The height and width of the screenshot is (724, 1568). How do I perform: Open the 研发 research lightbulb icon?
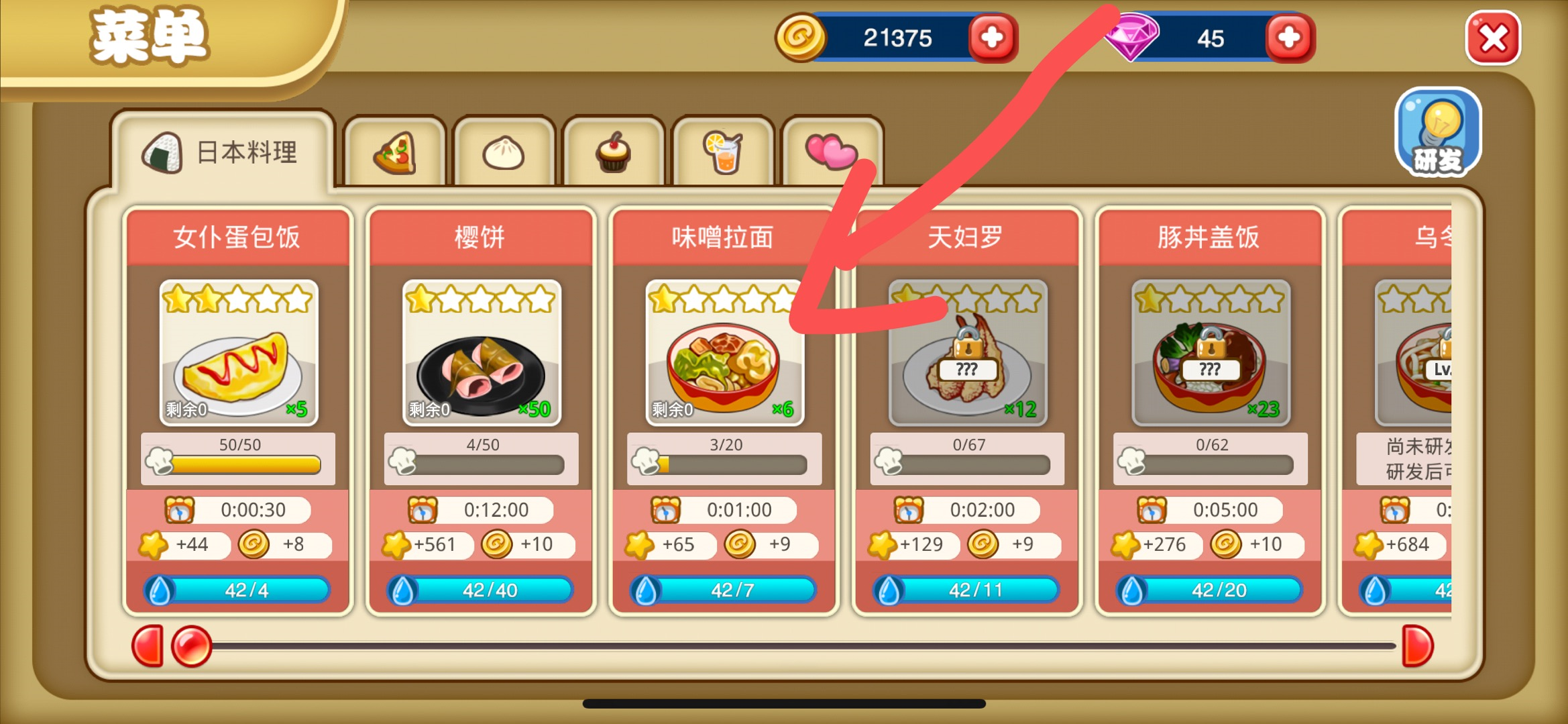pos(1438,133)
